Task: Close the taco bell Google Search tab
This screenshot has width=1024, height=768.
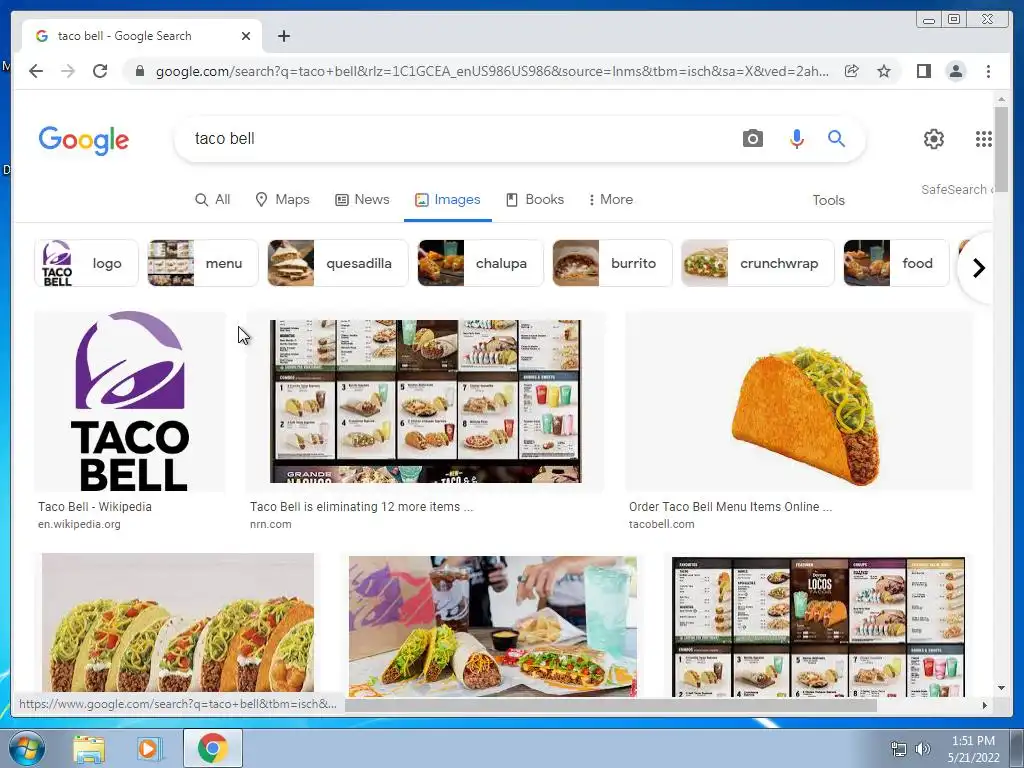Action: [246, 36]
